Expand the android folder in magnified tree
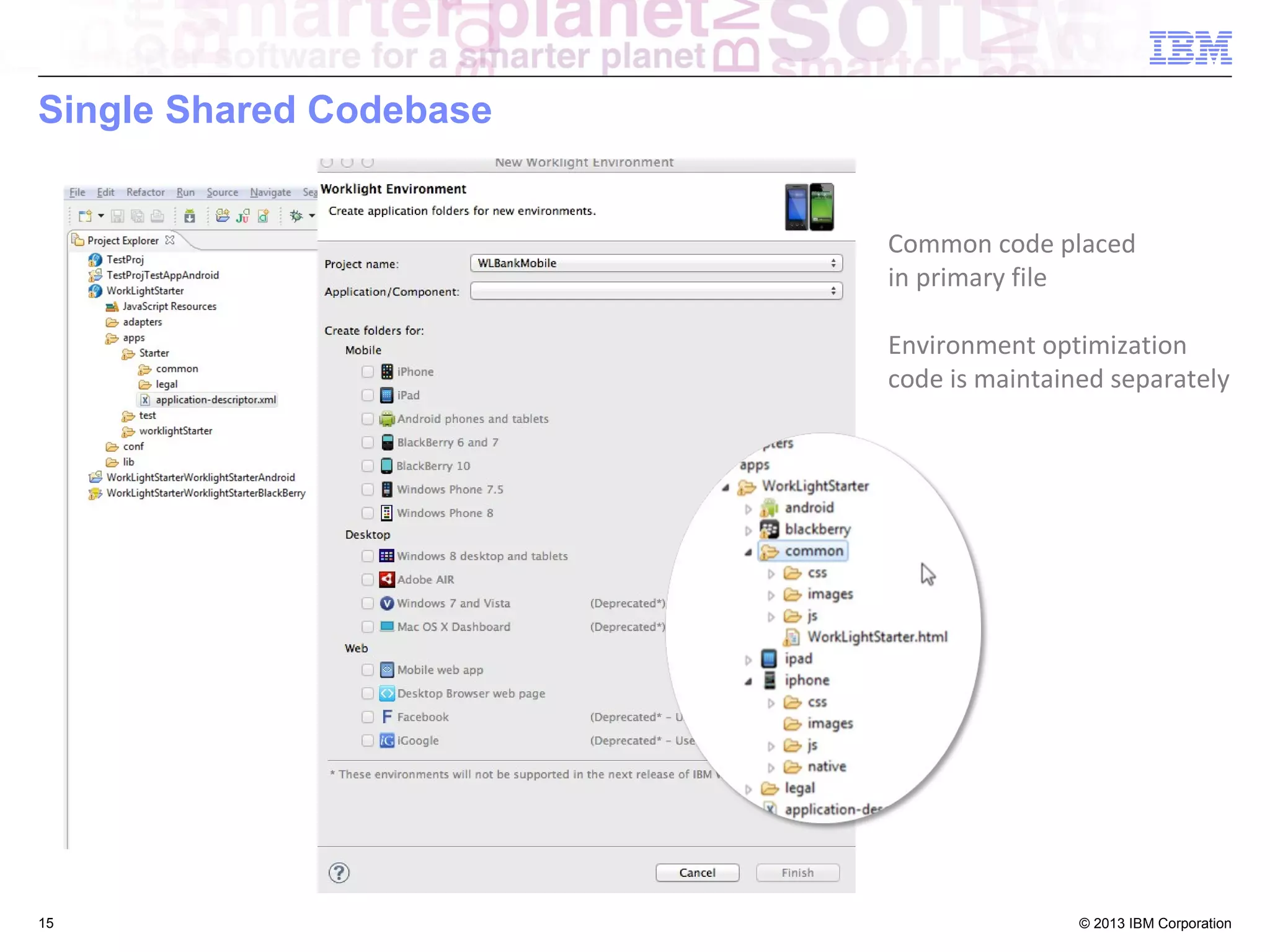The width and height of the screenshot is (1270, 952). 748,509
